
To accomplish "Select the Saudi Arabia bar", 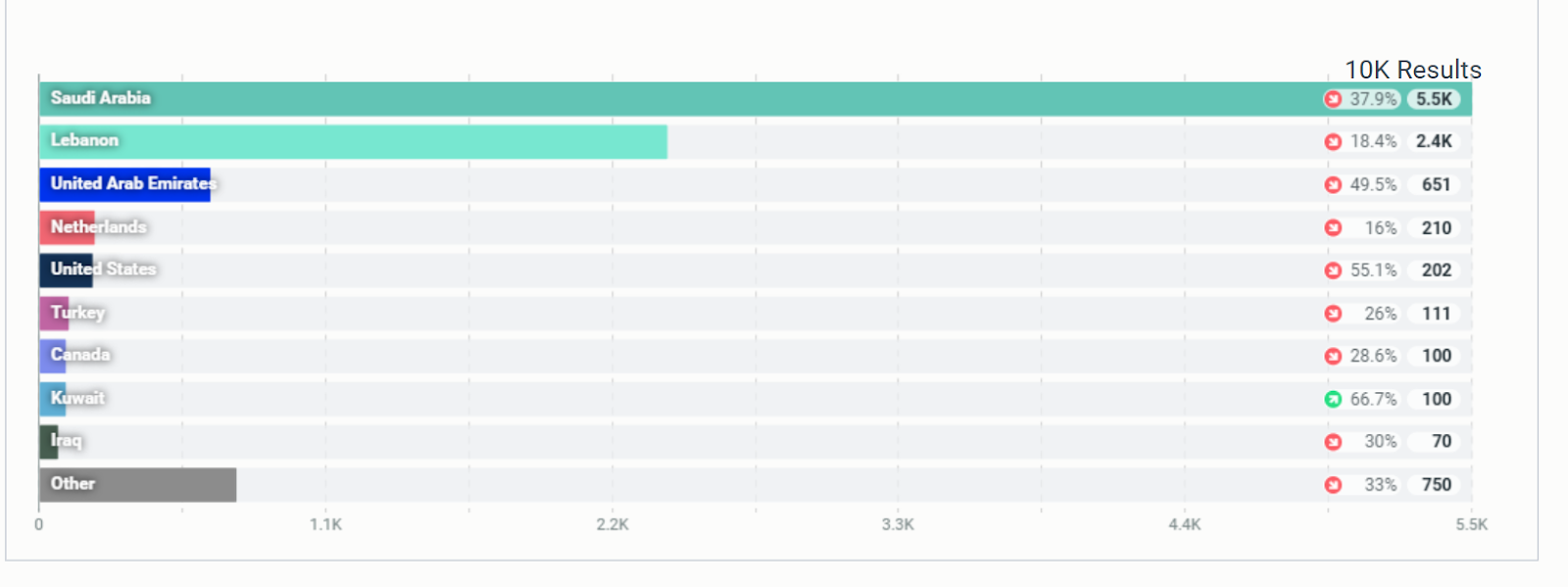I will pos(756,99).
